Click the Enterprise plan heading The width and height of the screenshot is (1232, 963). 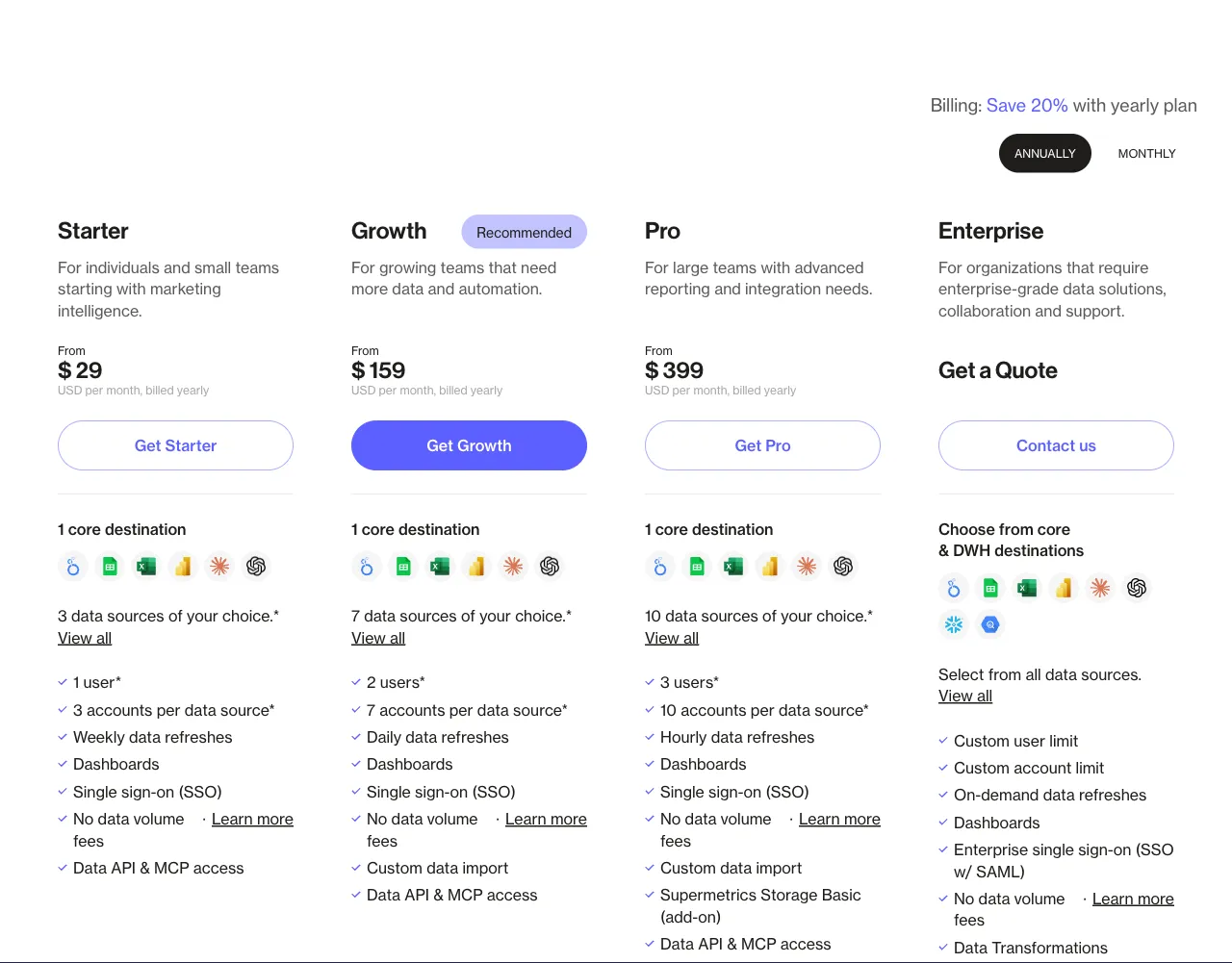(990, 231)
